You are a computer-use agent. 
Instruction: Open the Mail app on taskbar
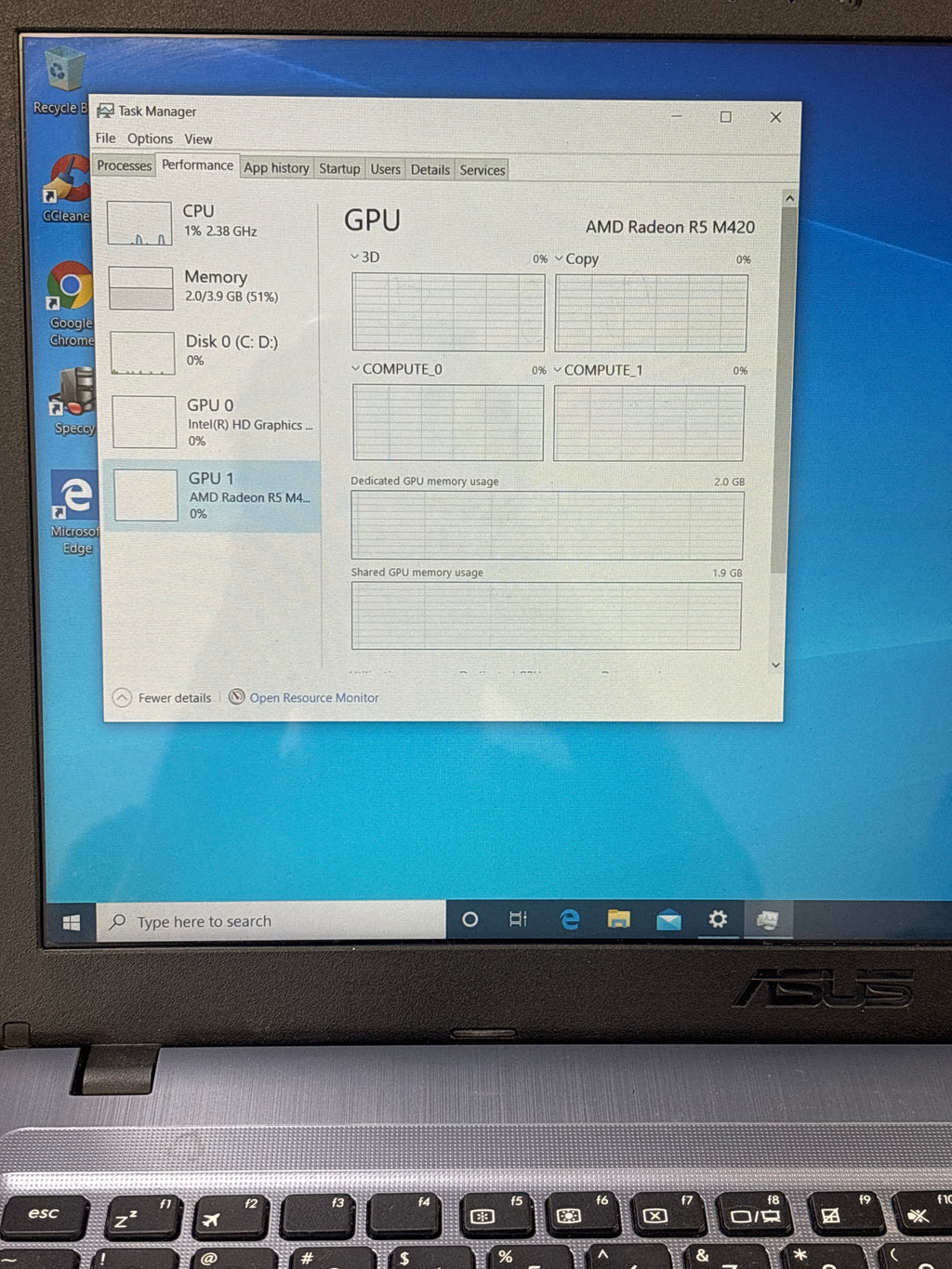tap(668, 920)
